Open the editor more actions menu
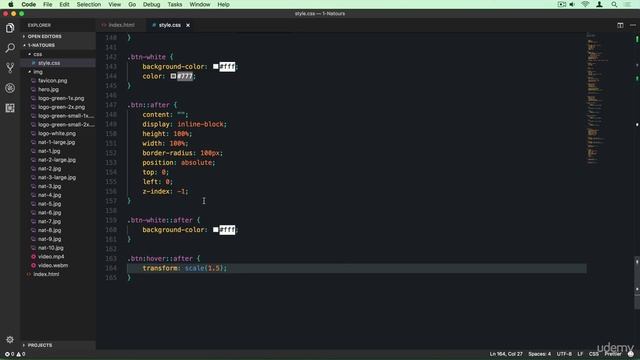640x360 pixels. (633, 25)
